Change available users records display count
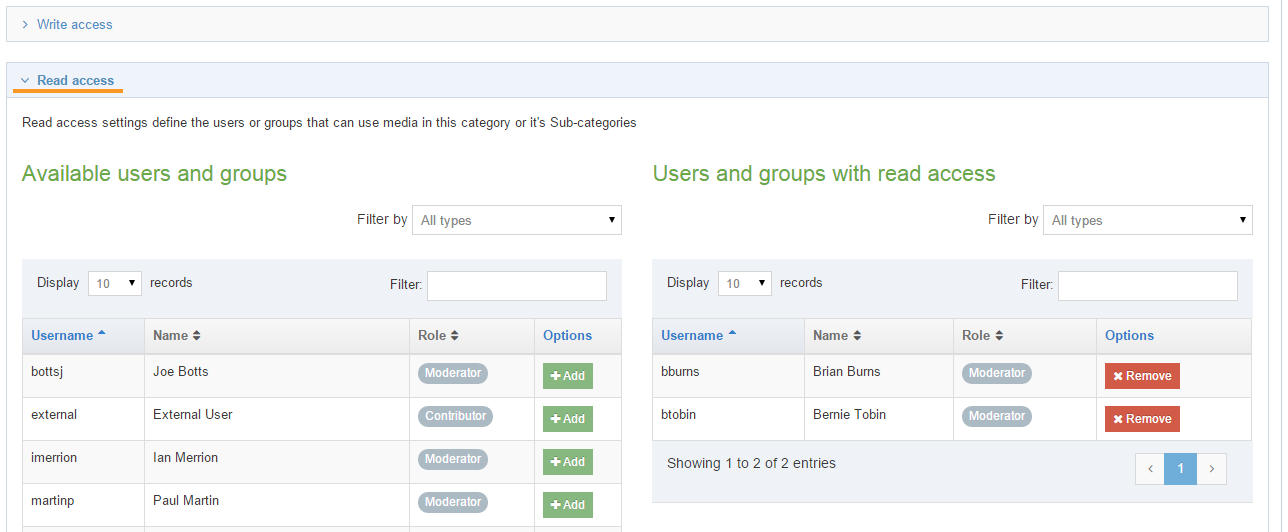The image size is (1288, 532). point(115,284)
